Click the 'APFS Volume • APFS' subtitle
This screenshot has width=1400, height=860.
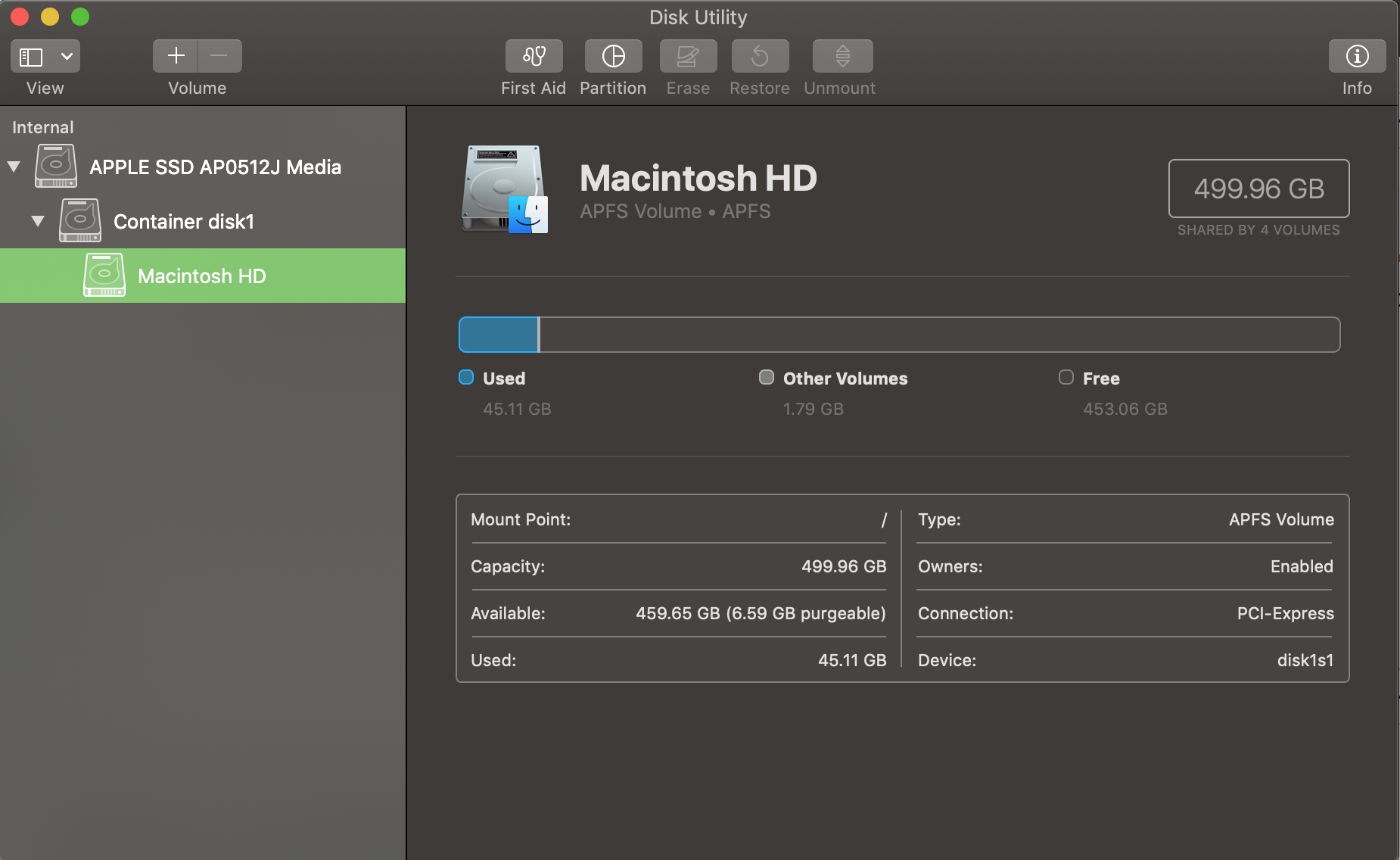point(675,211)
